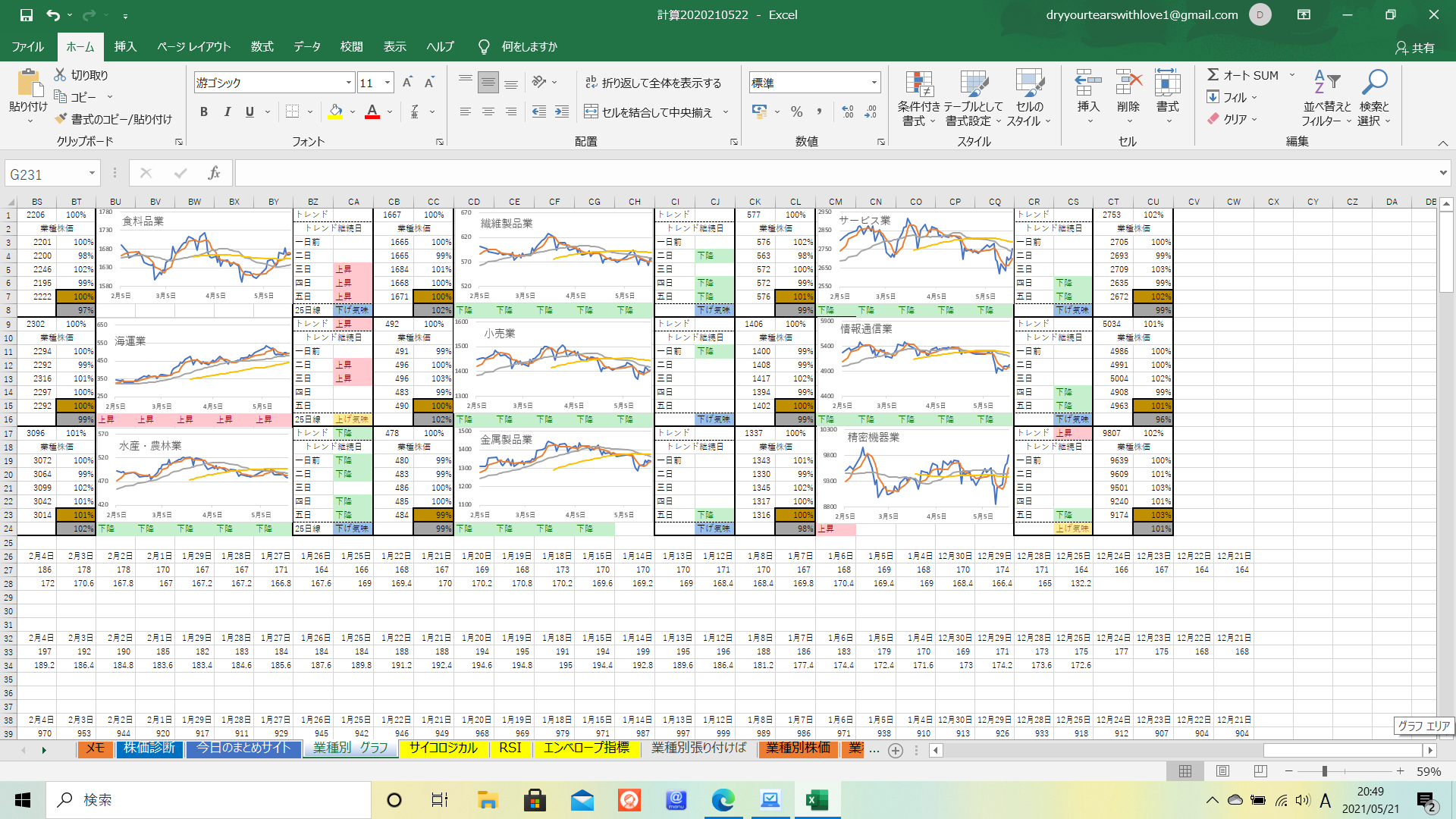Click the zoom slider handle

(1324, 771)
